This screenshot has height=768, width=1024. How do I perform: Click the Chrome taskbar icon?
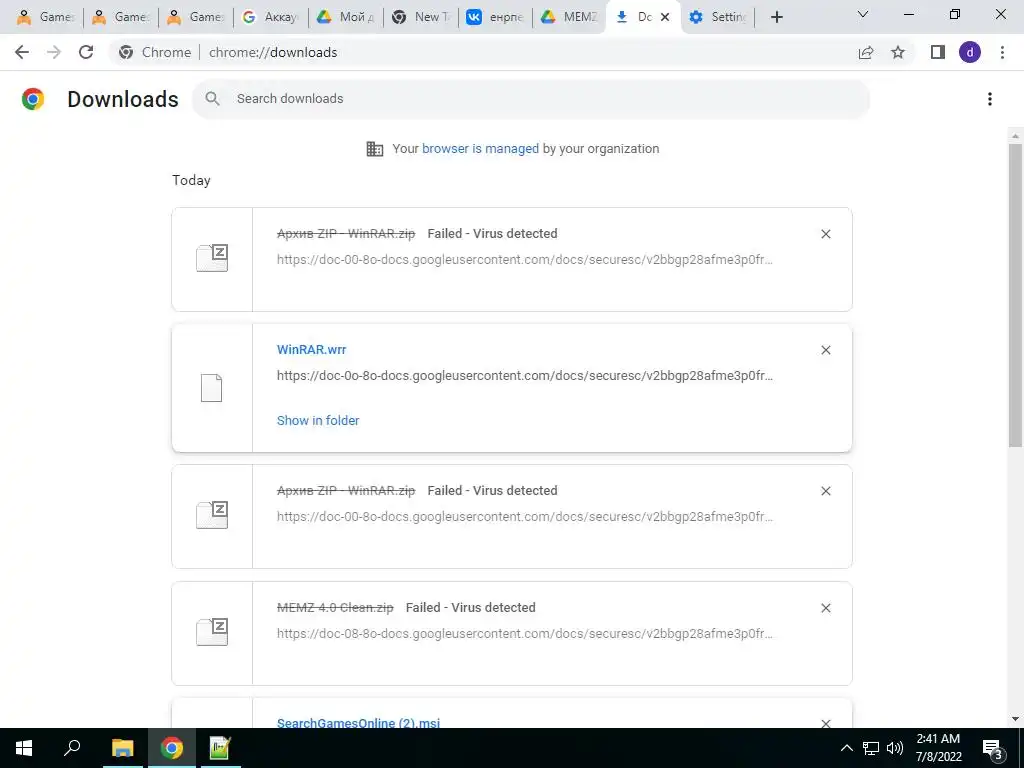172,748
